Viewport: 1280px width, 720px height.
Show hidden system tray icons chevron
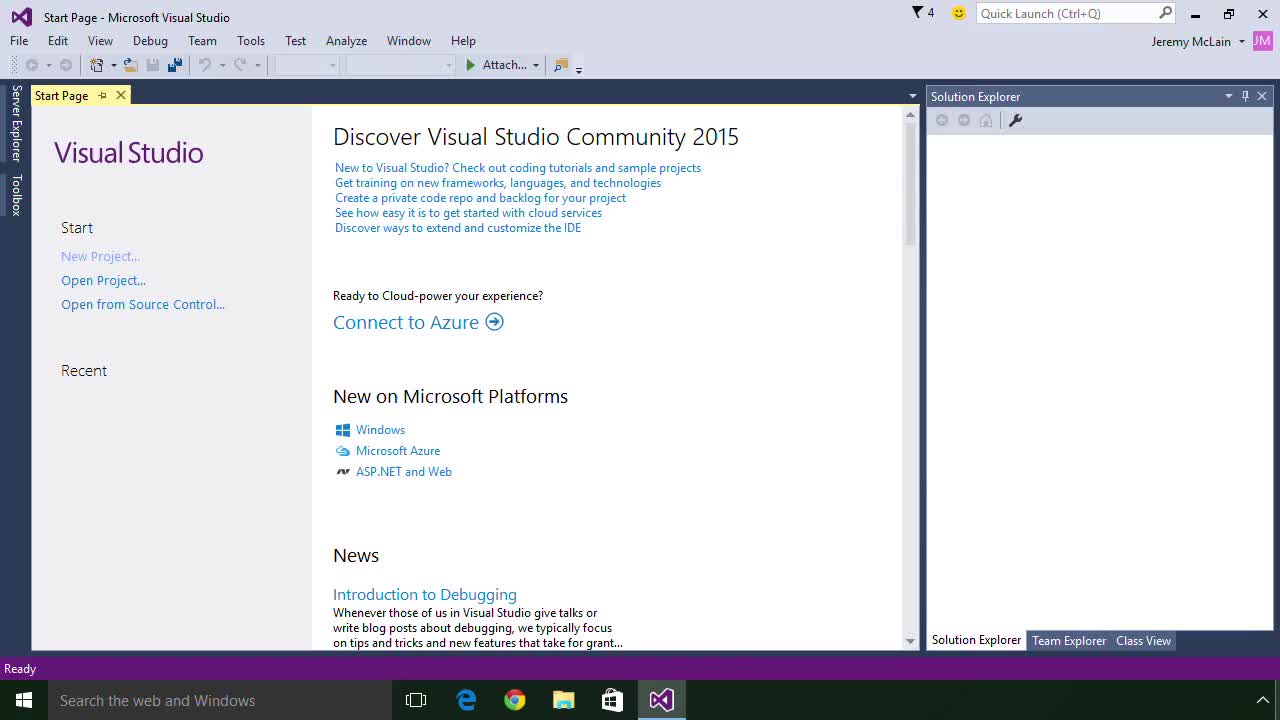pyautogui.click(x=1262, y=700)
